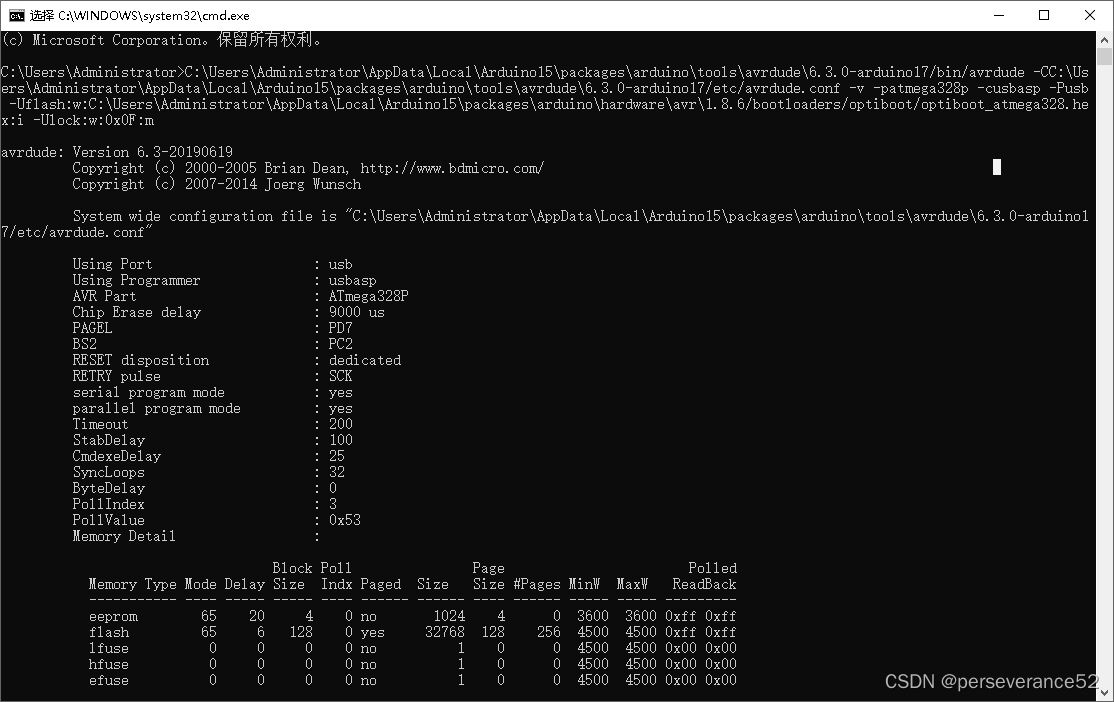Screen dimensions: 1114x702
Task: Close the cmd.exe window
Action: [x=1090, y=16]
